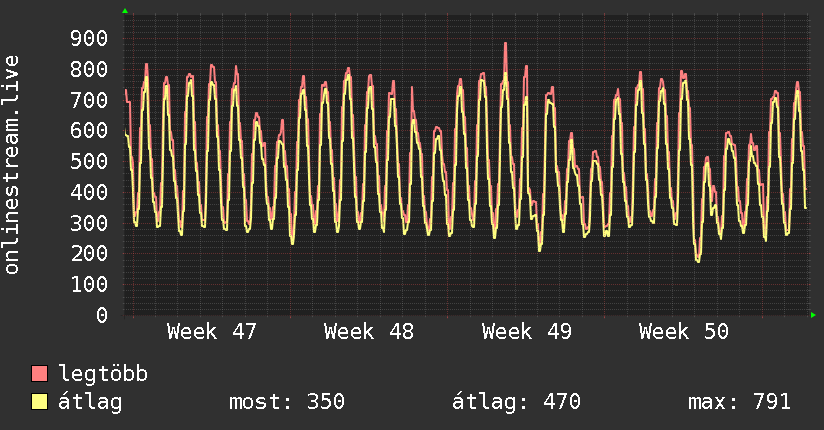Click the 500 y-axis label
Screen dimensions: 824x430
[89, 161]
